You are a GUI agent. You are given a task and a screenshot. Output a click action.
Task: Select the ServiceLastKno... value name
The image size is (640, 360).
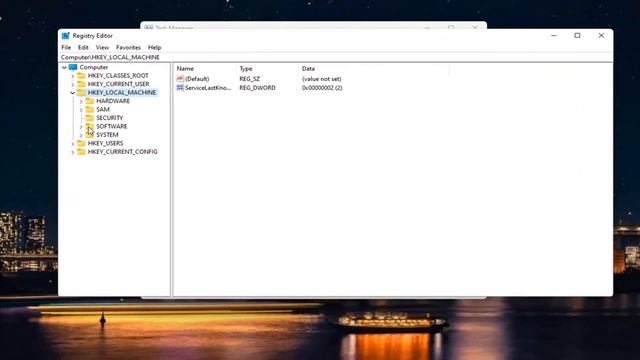(x=208, y=88)
